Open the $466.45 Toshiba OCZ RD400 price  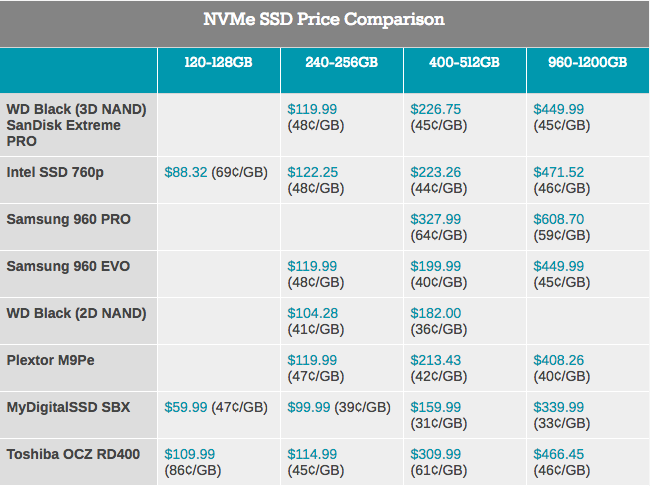(x=559, y=454)
